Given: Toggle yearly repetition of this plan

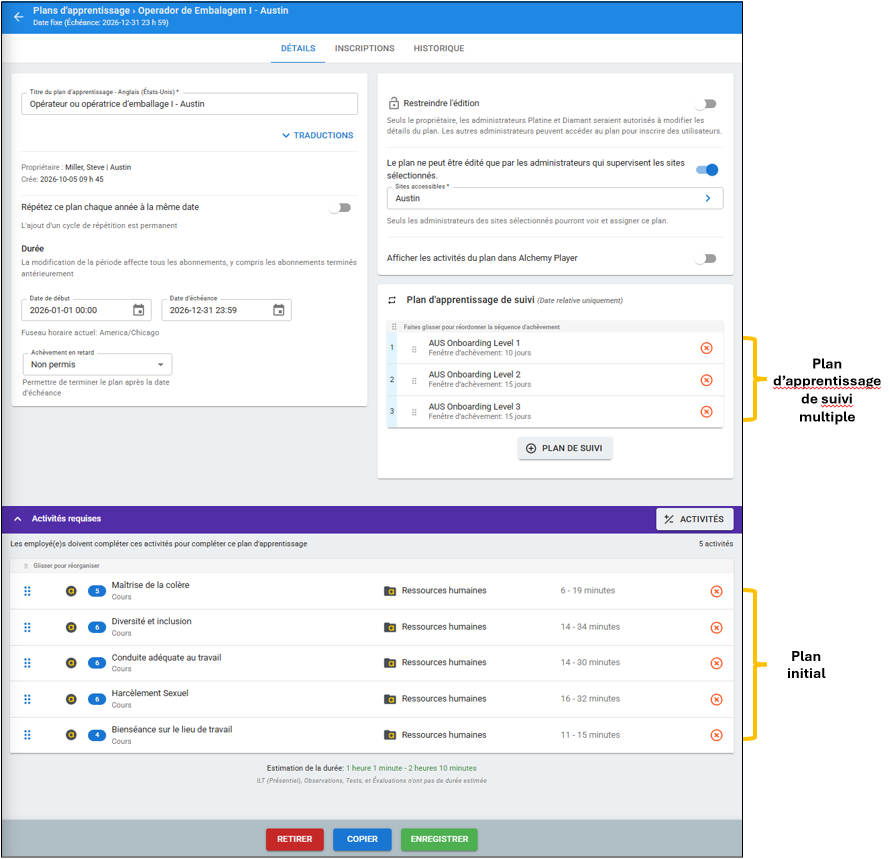Looking at the screenshot, I should 341,208.
